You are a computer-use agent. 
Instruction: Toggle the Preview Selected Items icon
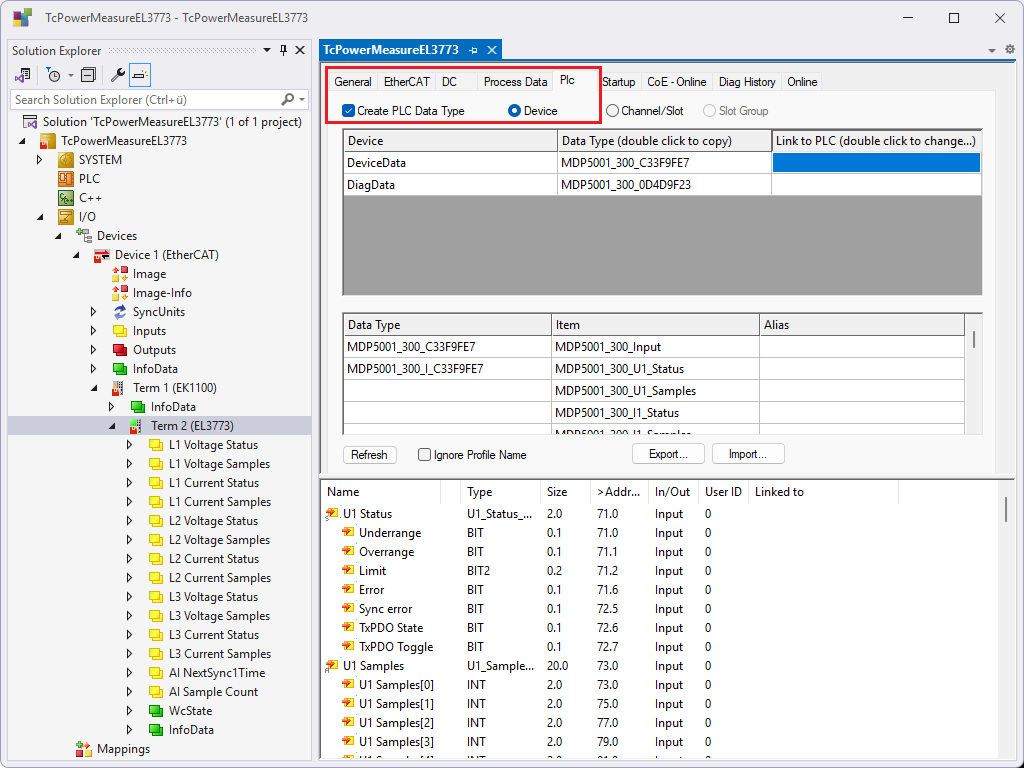(140, 75)
